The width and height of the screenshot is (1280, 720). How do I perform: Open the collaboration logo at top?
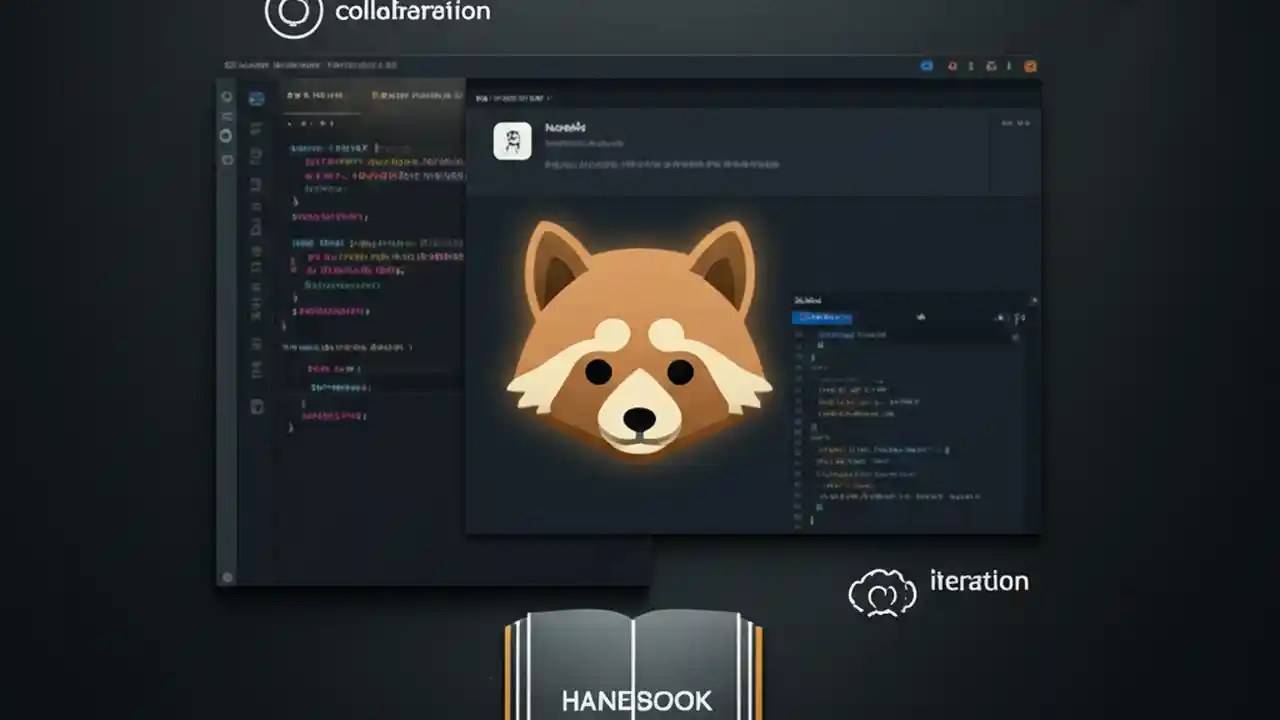(x=292, y=15)
